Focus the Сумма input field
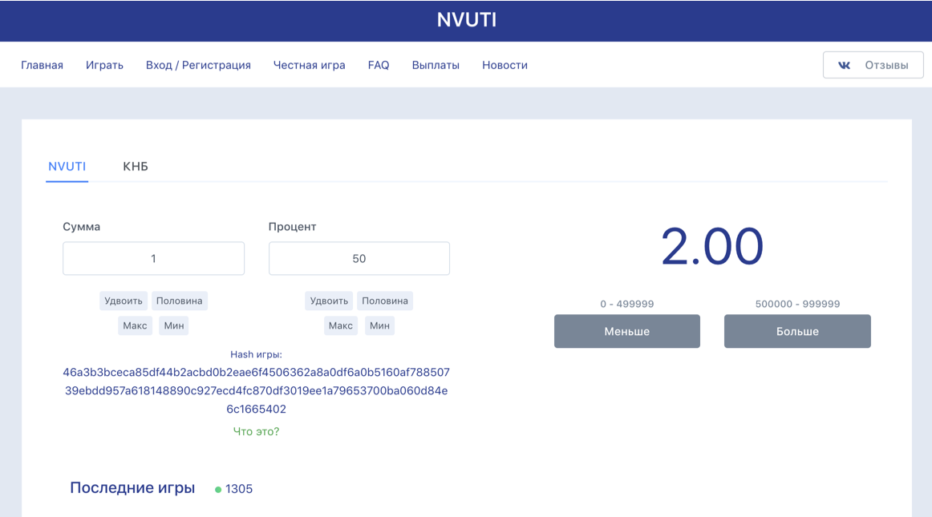This screenshot has height=517, width=932. point(153,258)
